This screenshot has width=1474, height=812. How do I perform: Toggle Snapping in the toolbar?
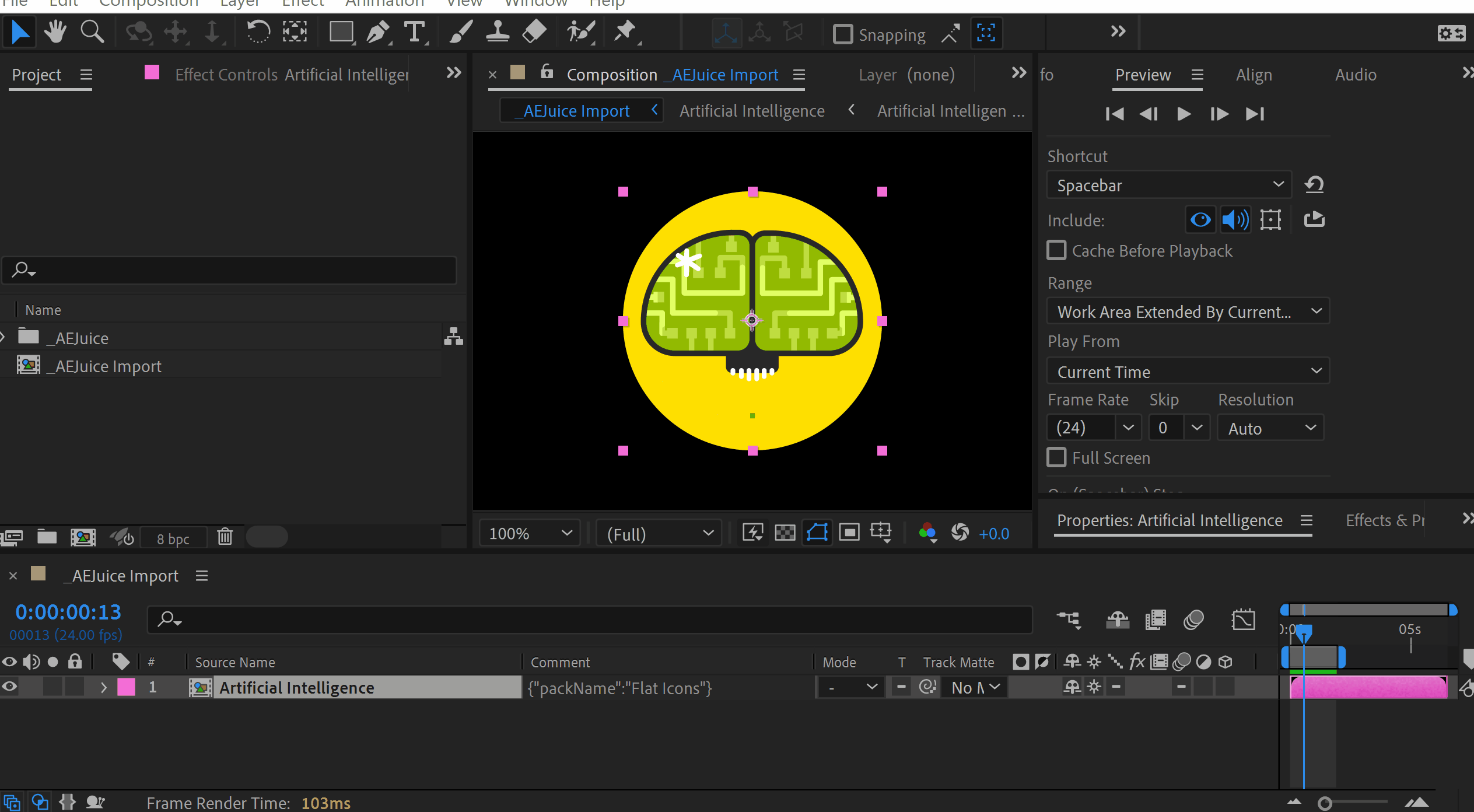point(842,34)
